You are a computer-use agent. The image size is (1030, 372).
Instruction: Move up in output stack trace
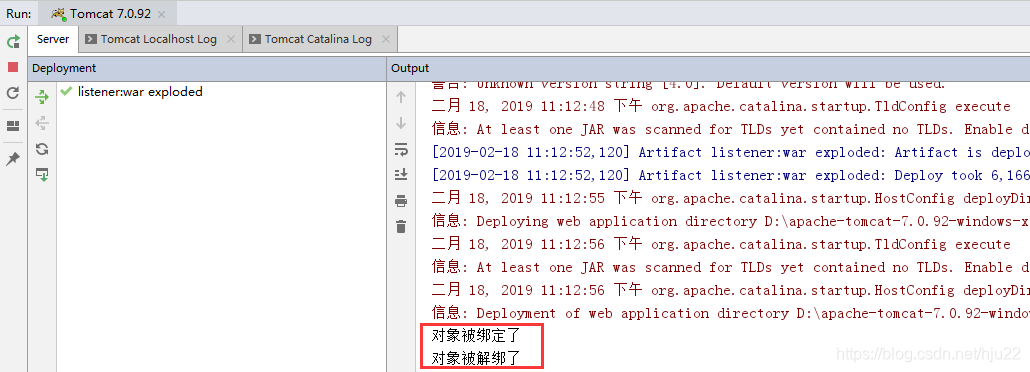401,97
